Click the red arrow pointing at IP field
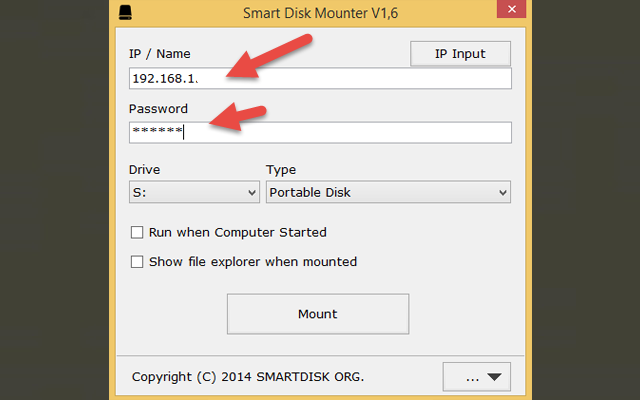The width and height of the screenshot is (640, 400). (268, 59)
